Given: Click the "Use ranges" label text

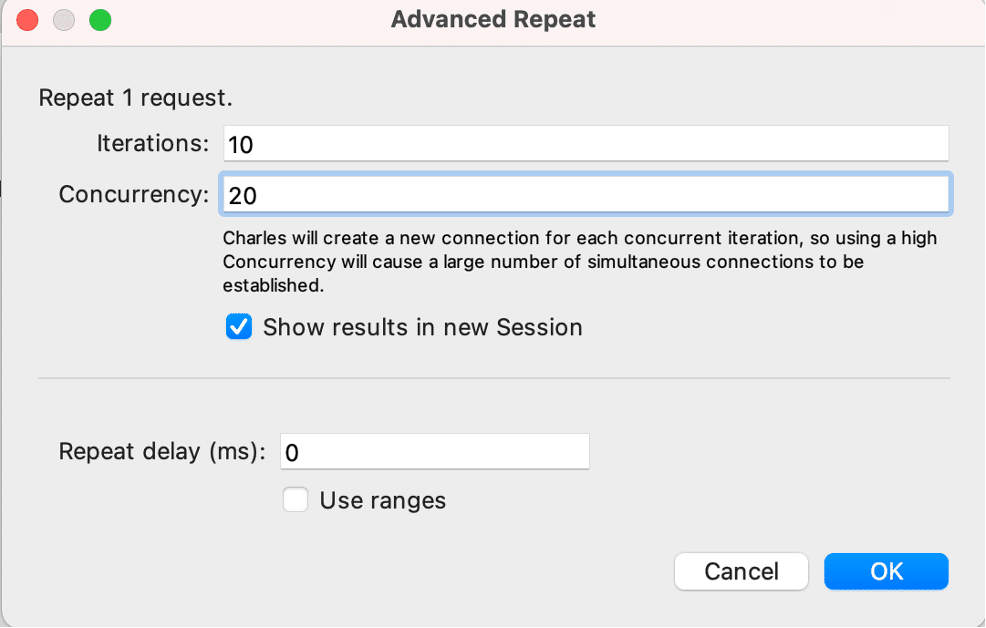Looking at the screenshot, I should (382, 500).
